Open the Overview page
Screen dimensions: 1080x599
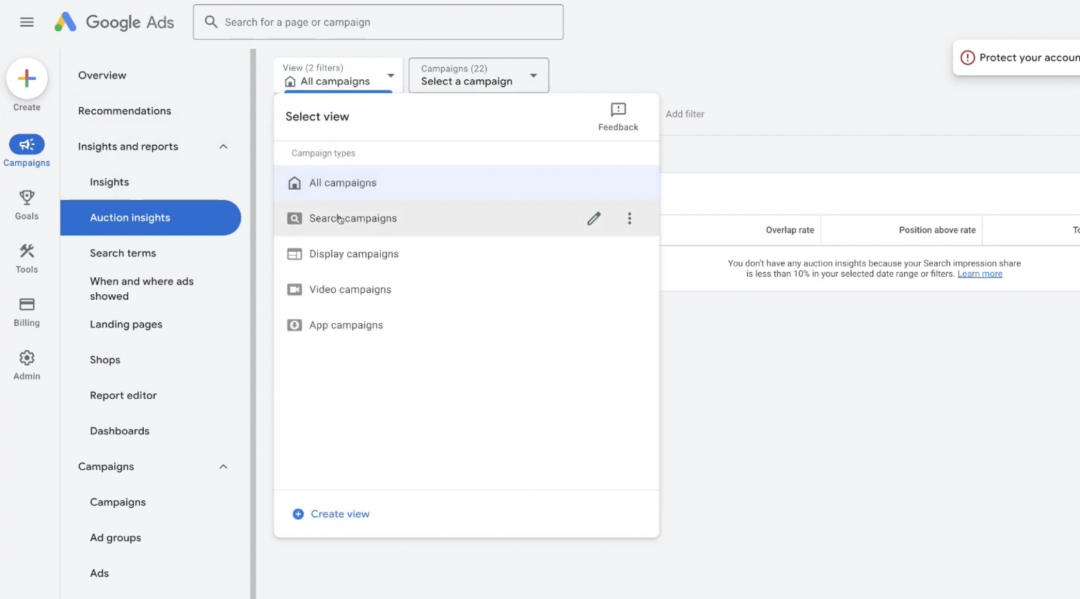click(102, 75)
